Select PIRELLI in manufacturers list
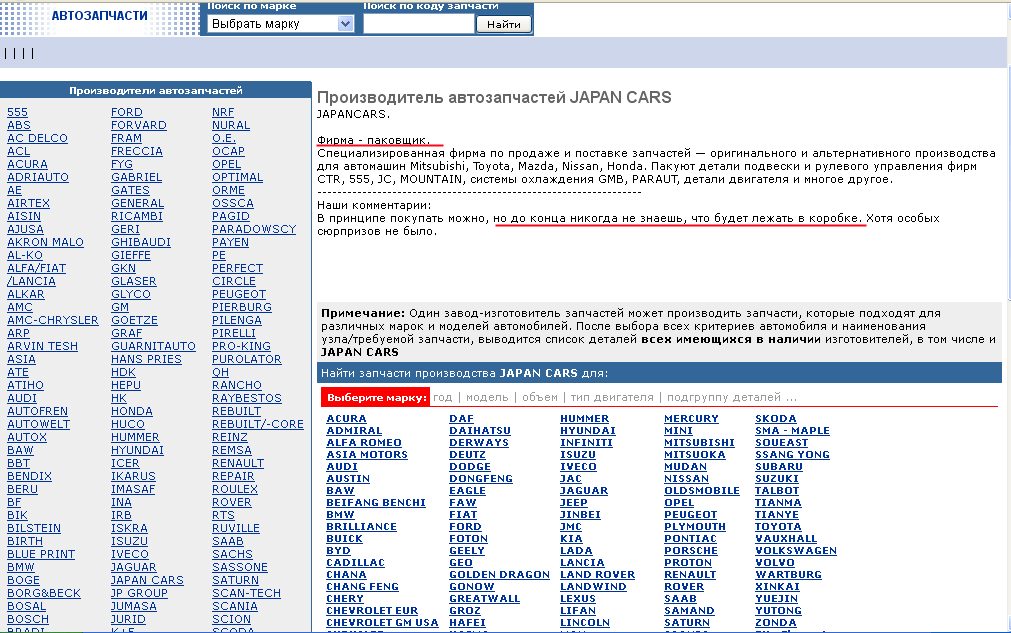Viewport: 1011px width, 633px height. 234,333
